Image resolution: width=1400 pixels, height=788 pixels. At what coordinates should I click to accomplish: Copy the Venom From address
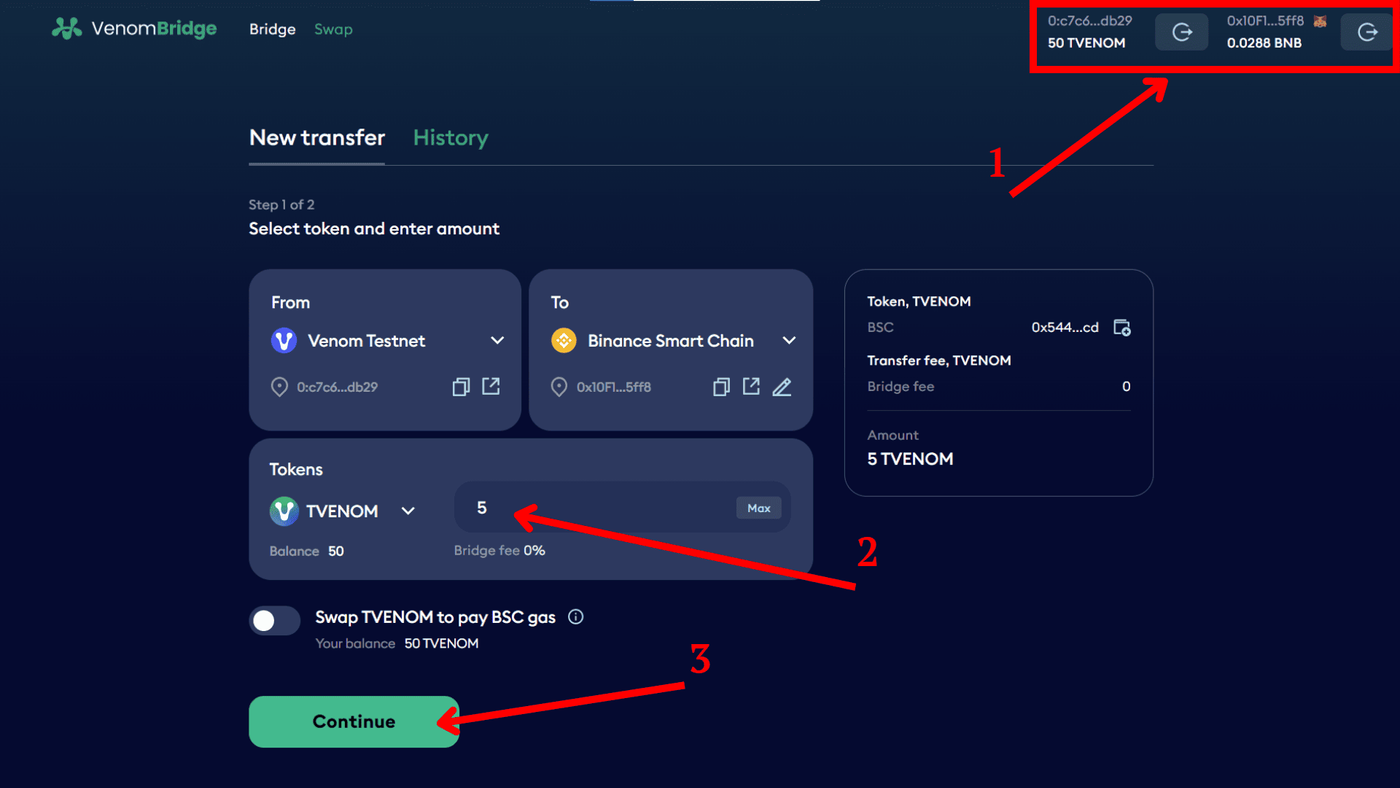tap(461, 386)
